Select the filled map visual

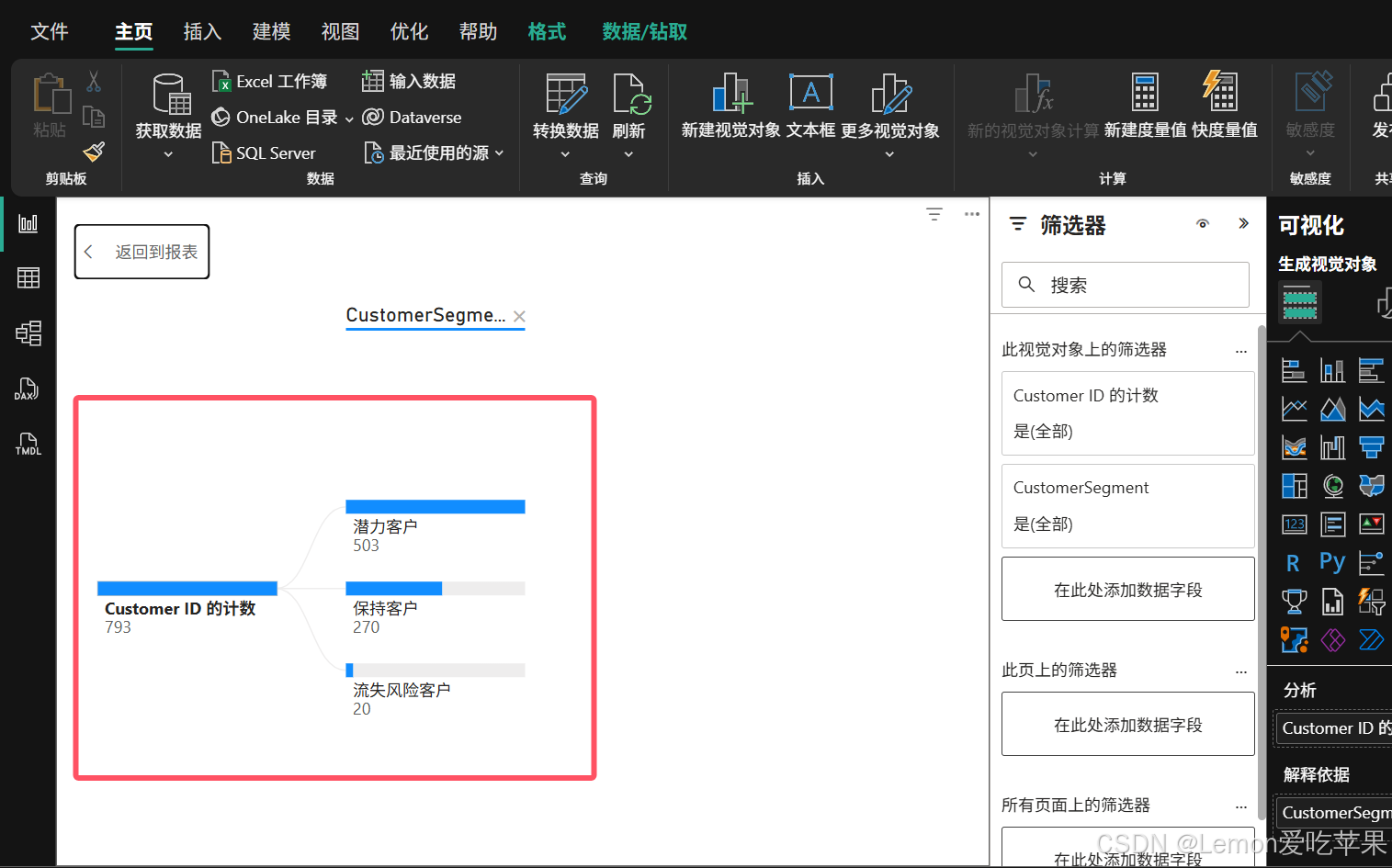click(x=1371, y=485)
